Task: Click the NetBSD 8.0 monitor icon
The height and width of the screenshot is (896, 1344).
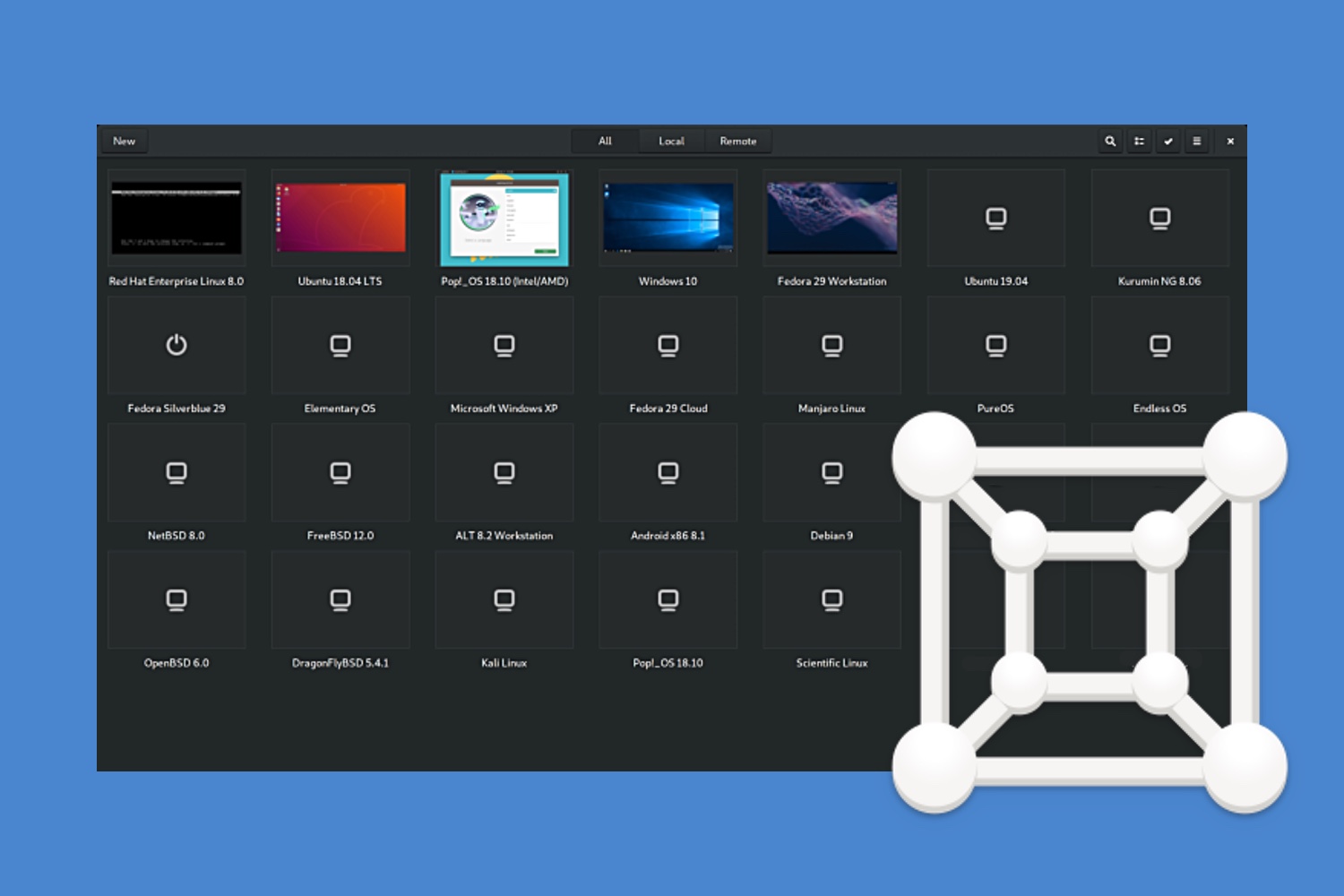Action: [x=177, y=473]
